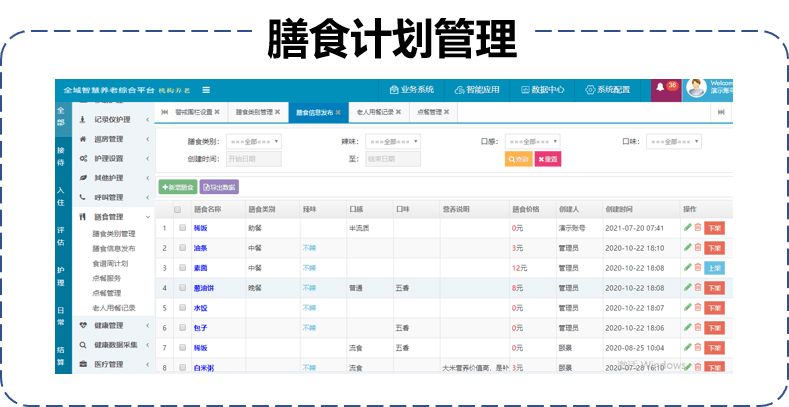Open the 膳食类别 dropdown filter

[253, 142]
